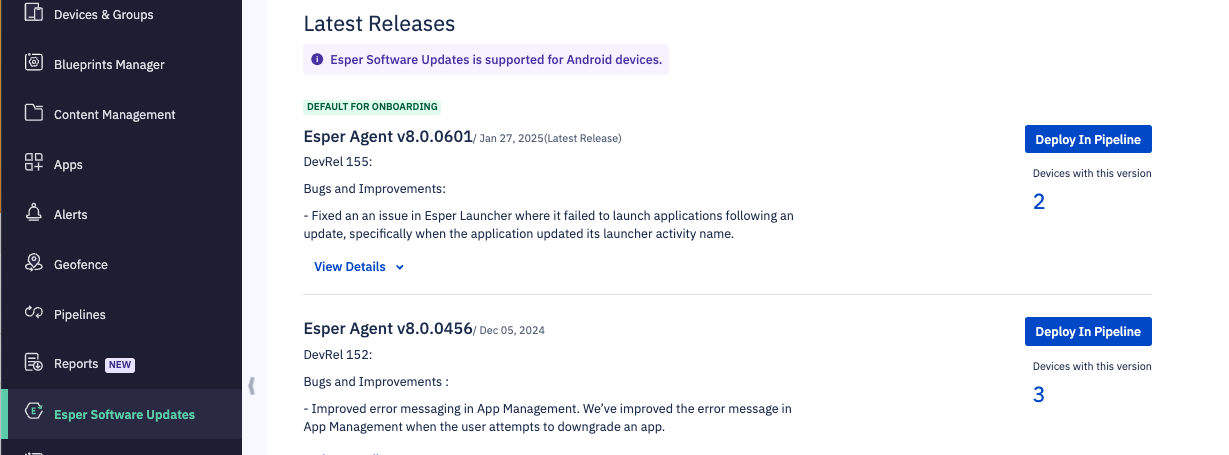Open device count 2 for v8.0.0601

tap(1039, 202)
